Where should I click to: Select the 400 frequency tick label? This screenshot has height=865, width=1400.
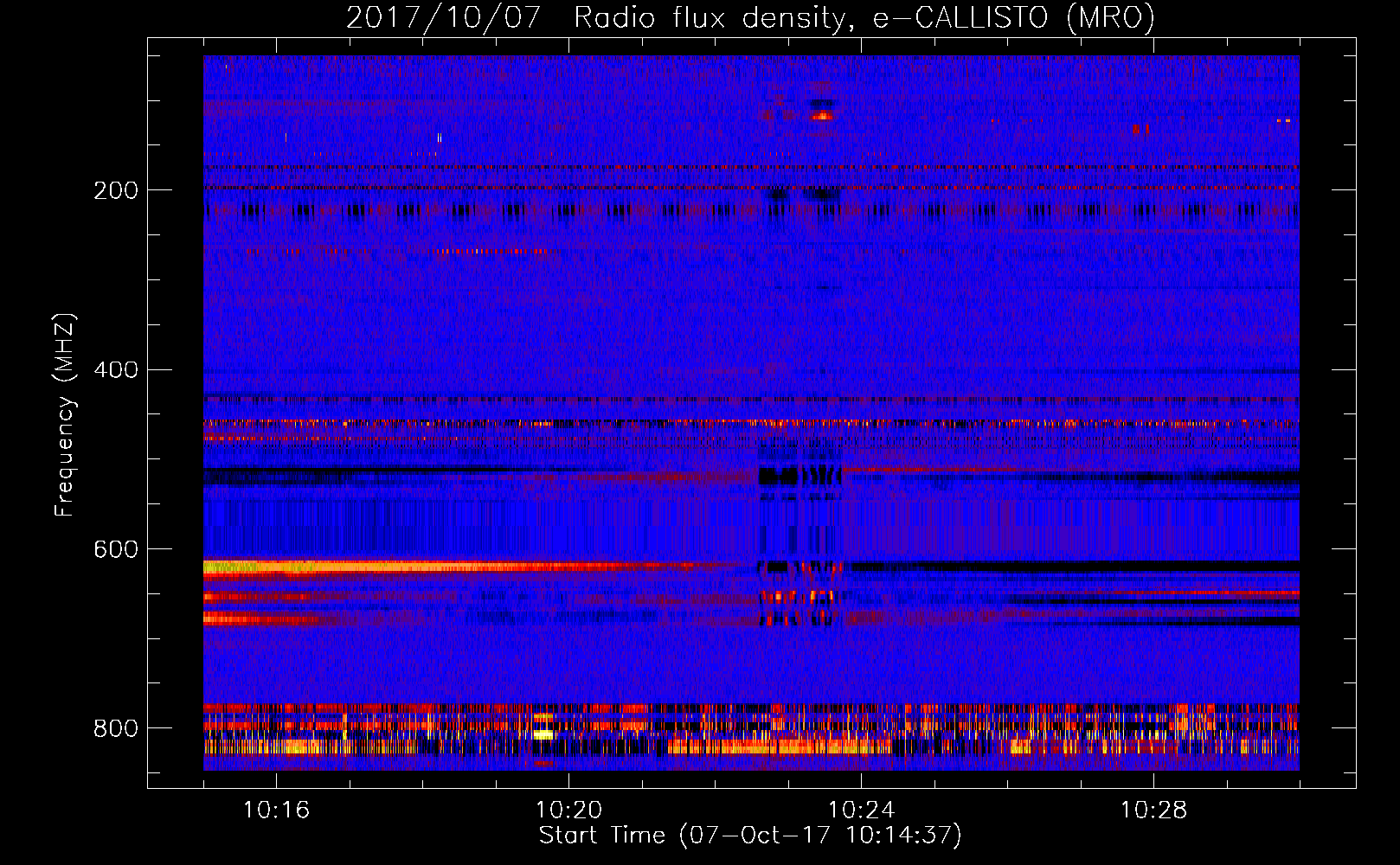[x=116, y=370]
